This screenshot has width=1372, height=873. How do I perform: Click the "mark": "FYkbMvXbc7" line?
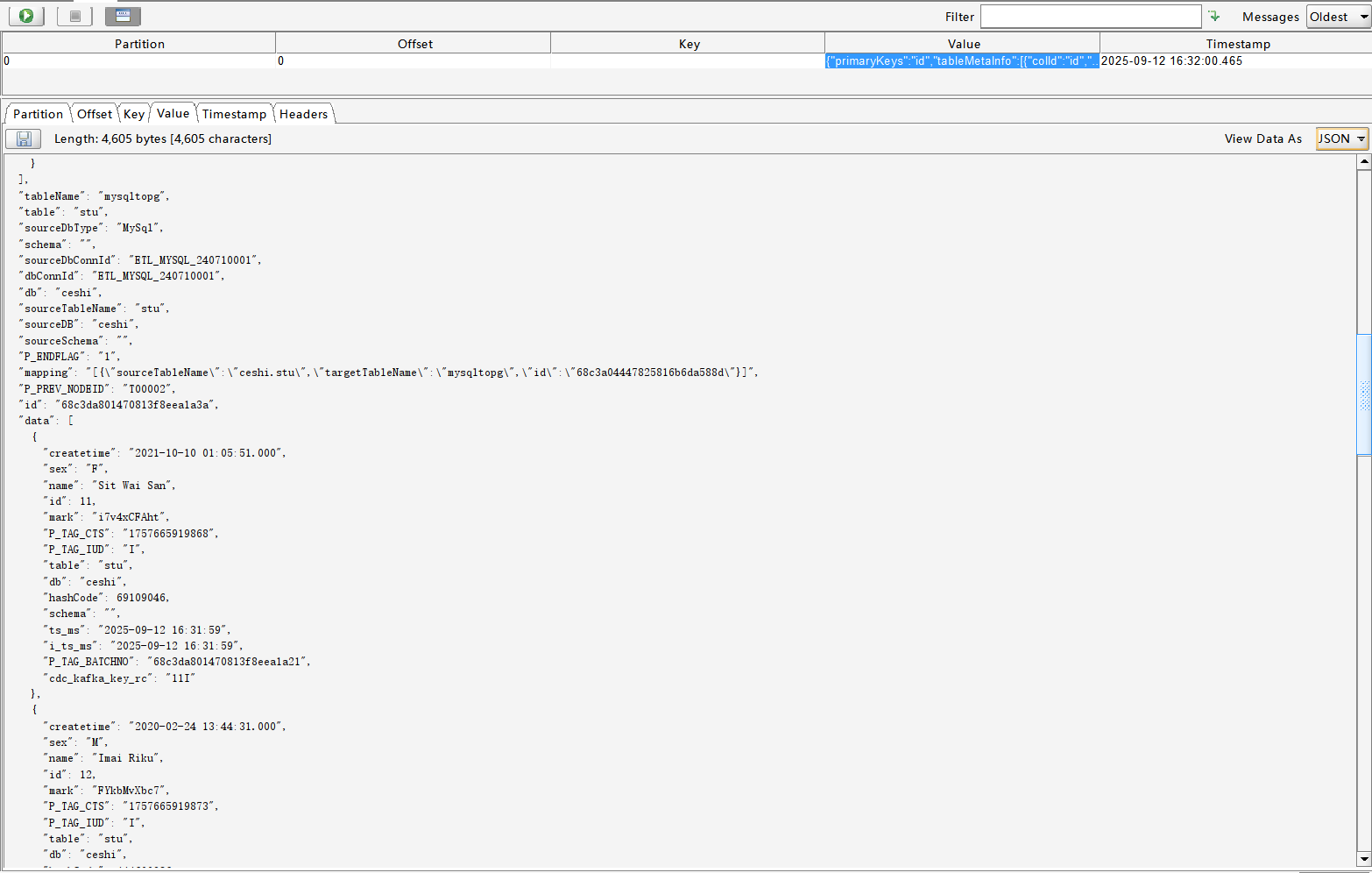pos(107,791)
